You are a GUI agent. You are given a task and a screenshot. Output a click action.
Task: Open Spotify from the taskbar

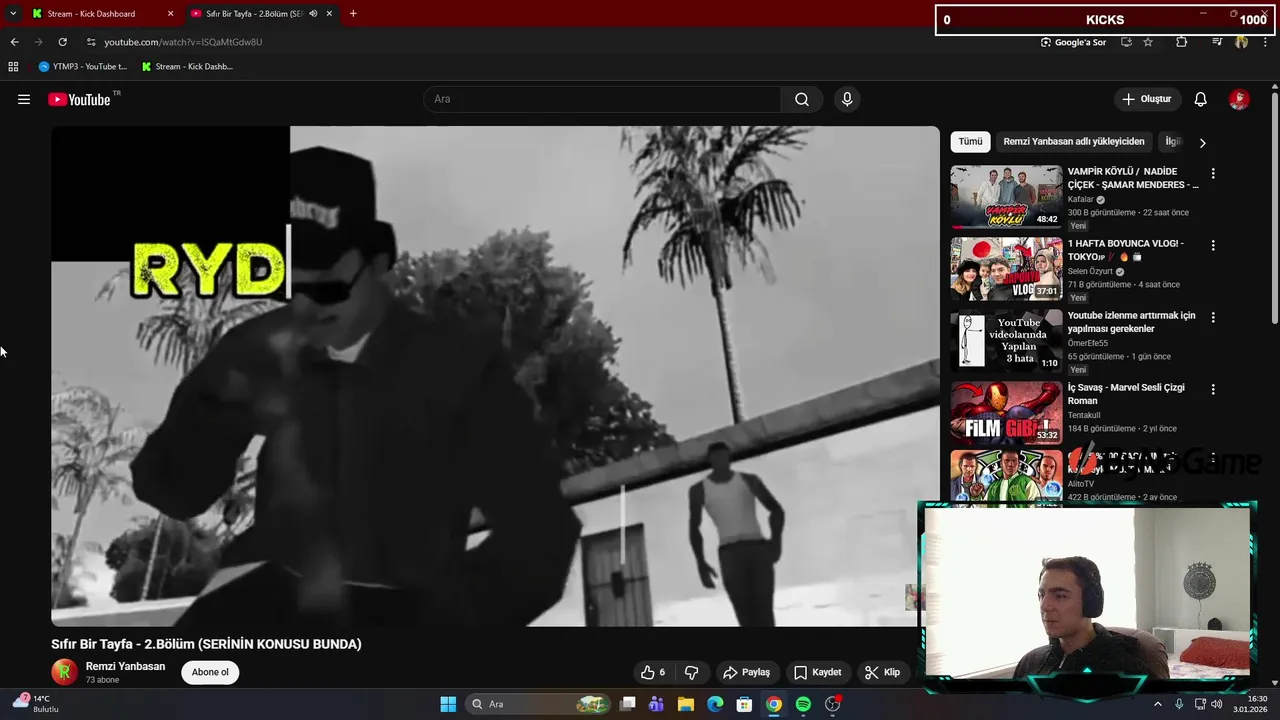pos(803,704)
